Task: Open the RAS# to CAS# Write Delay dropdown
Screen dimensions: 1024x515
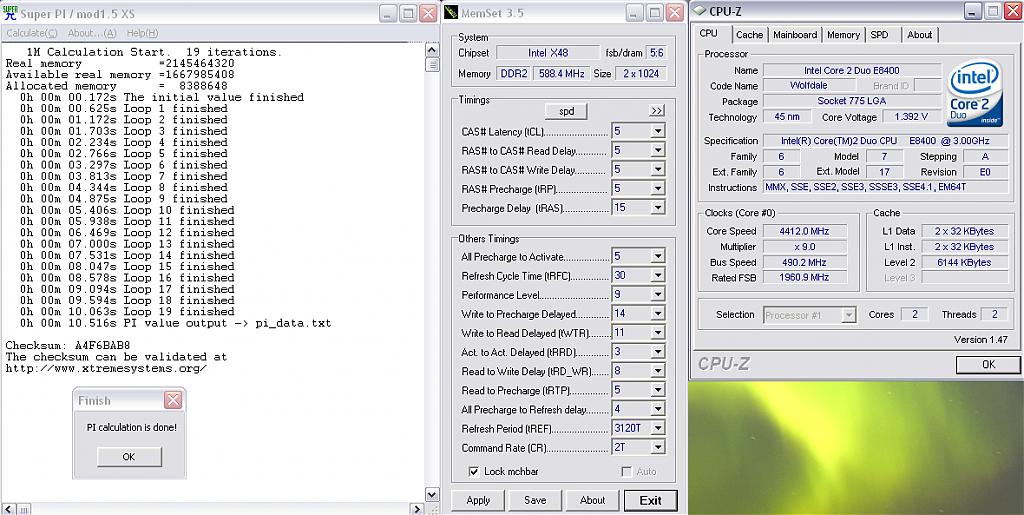Action: (x=658, y=170)
